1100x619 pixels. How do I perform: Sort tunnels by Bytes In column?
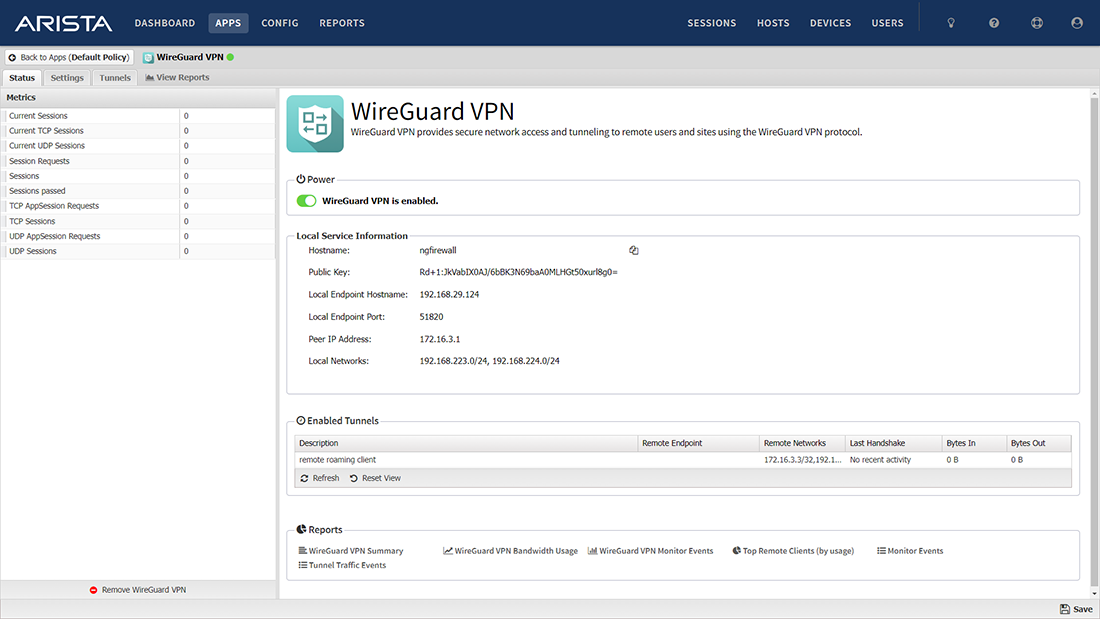pos(974,444)
